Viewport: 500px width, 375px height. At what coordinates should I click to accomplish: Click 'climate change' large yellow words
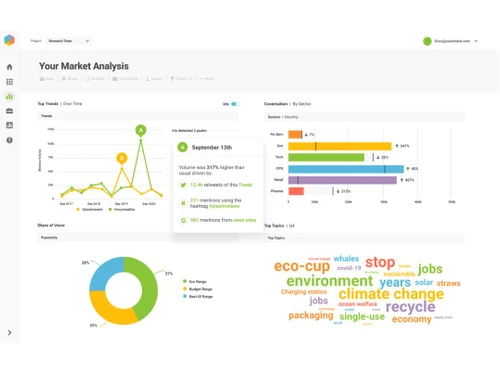click(x=391, y=294)
